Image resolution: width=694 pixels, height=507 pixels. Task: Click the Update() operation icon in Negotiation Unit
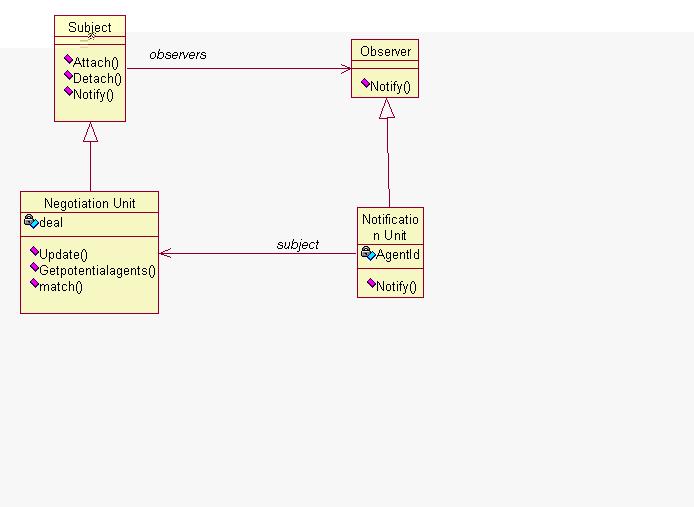[34, 252]
